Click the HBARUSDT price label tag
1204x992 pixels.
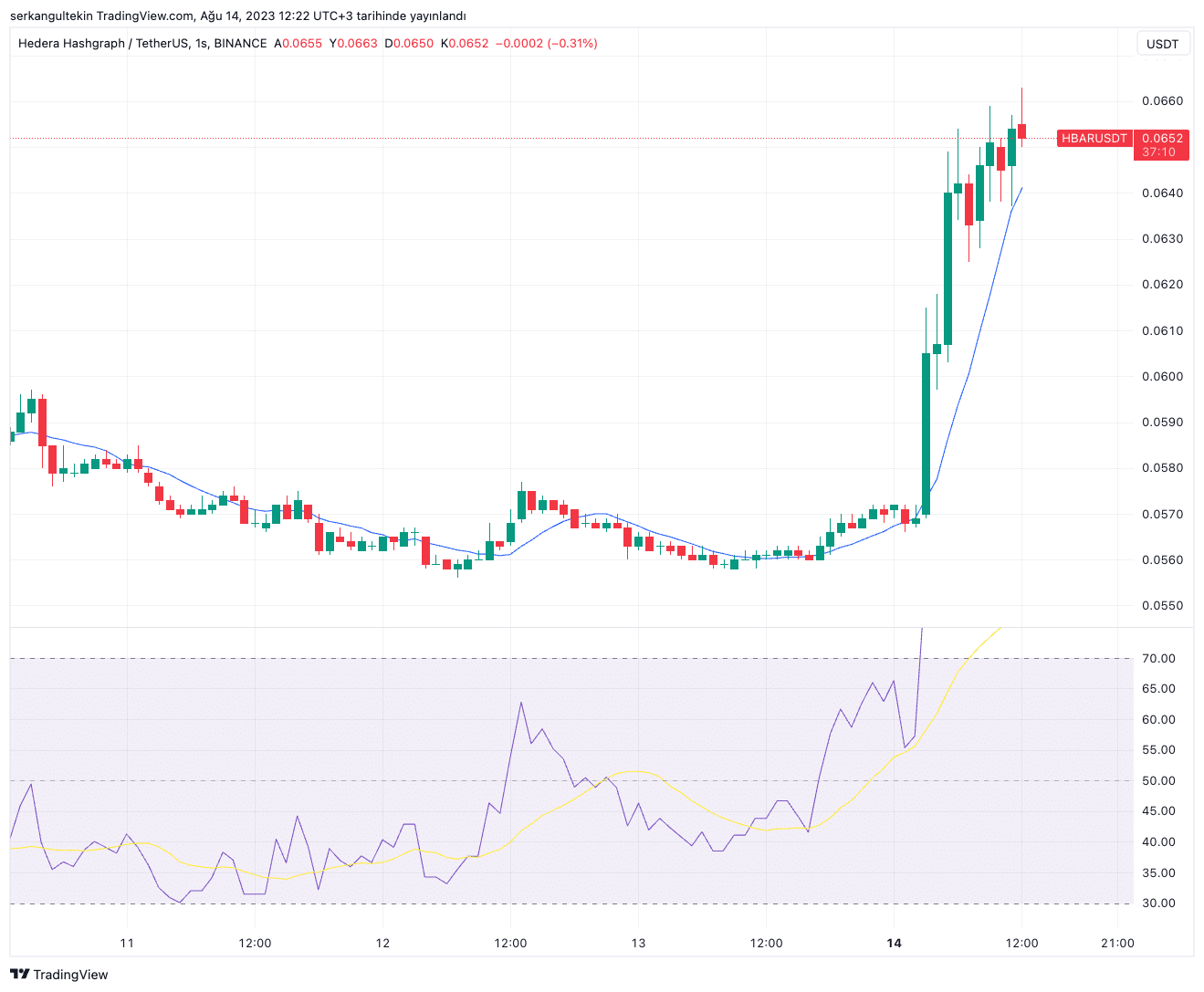(1094, 138)
